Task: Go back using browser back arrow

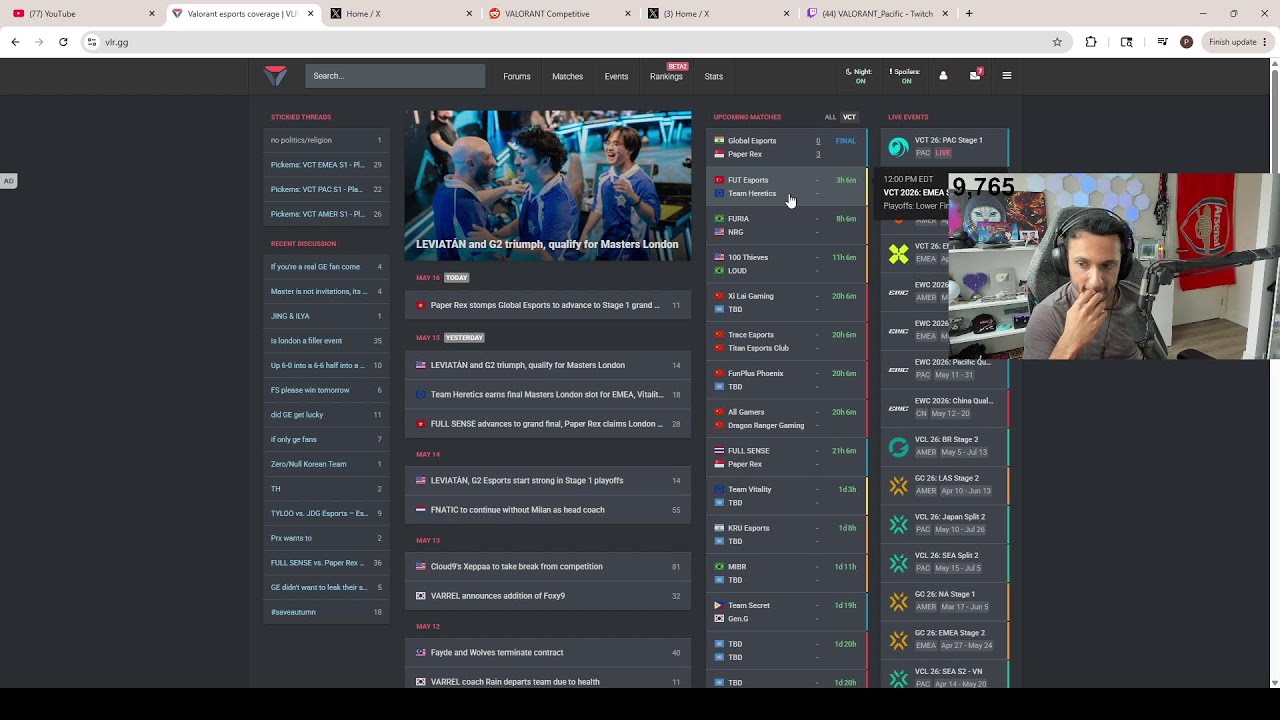Action: click(15, 42)
